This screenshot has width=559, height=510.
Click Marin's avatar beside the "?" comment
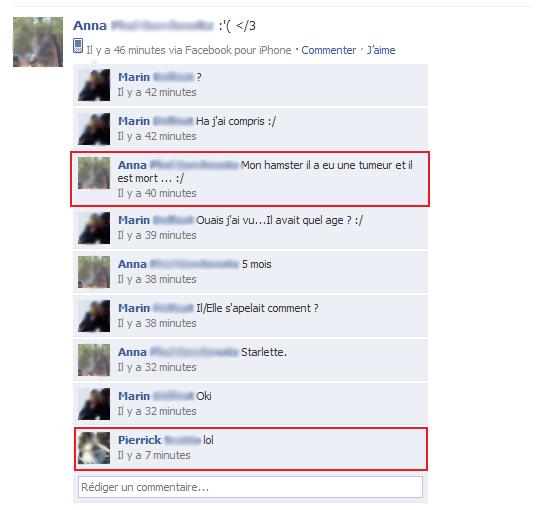coord(94,85)
